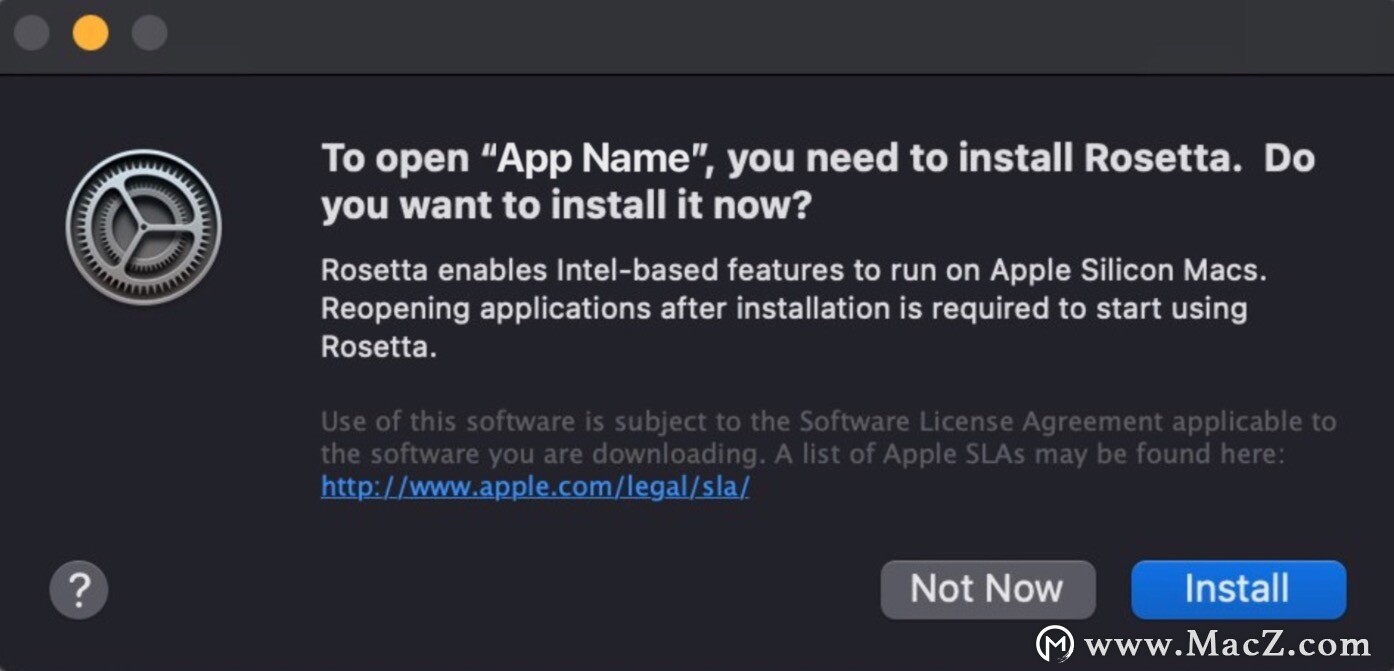Dismiss with the Not Now button

coord(987,589)
